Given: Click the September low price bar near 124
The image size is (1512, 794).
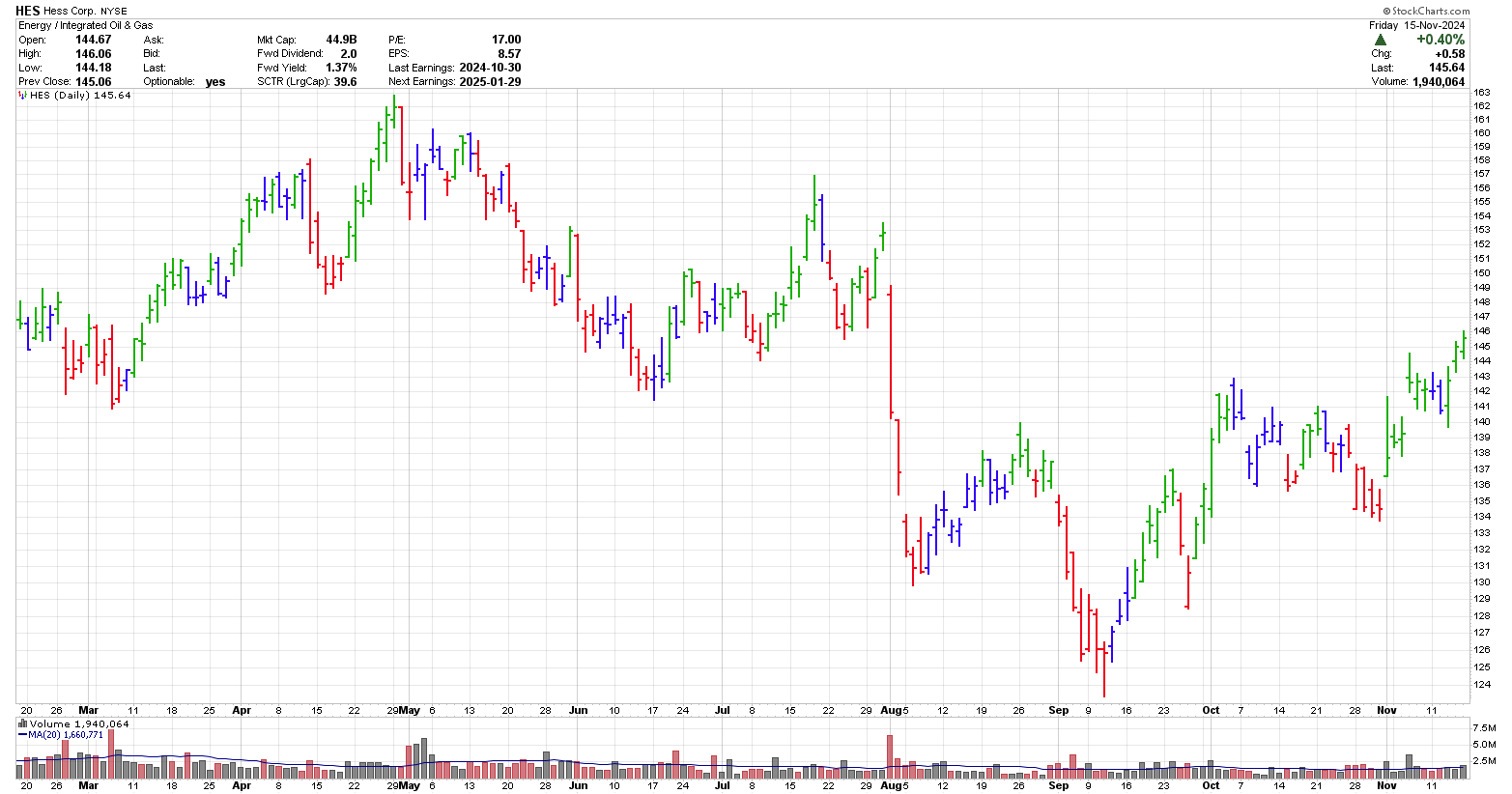Looking at the screenshot, I should (1103, 668).
